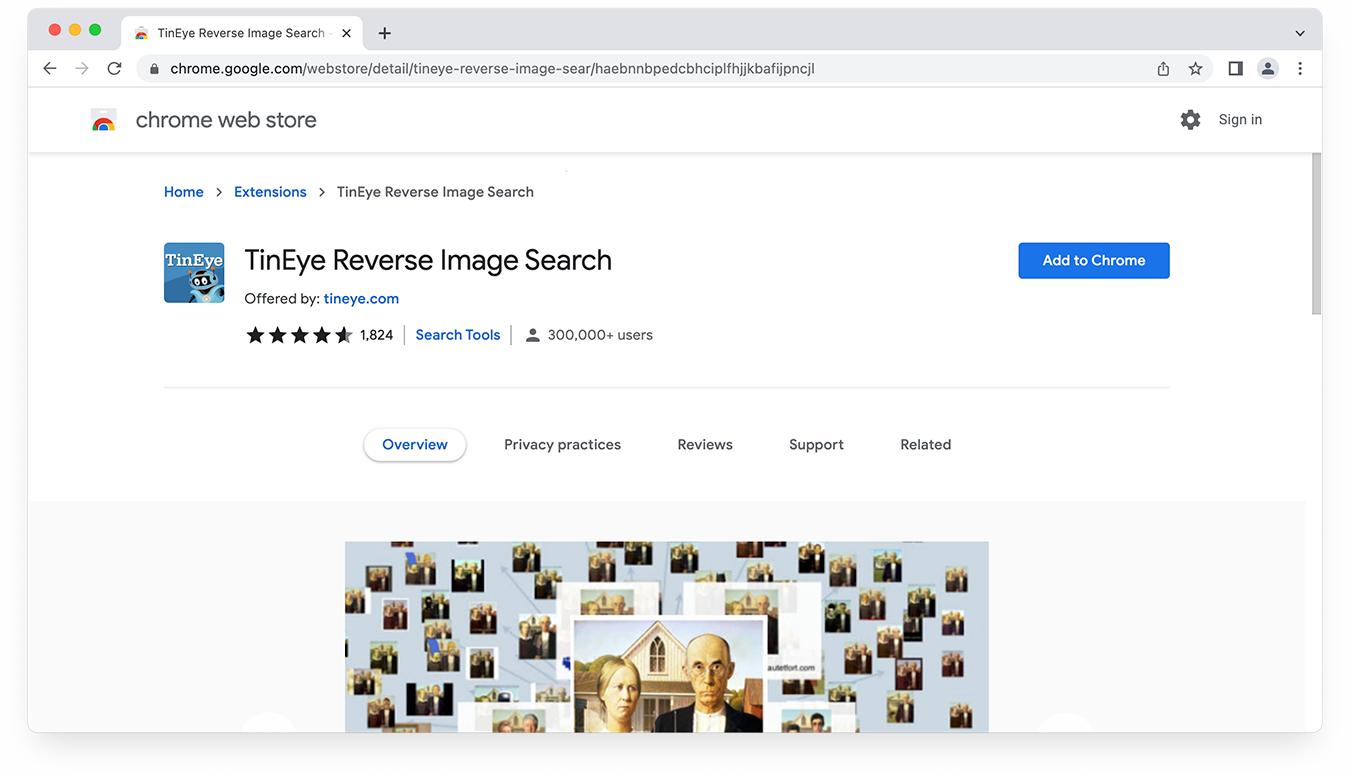Image resolution: width=1350 pixels, height=777 pixels.
Task: Click the Chrome Web Store rainbow logo
Action: 104,120
